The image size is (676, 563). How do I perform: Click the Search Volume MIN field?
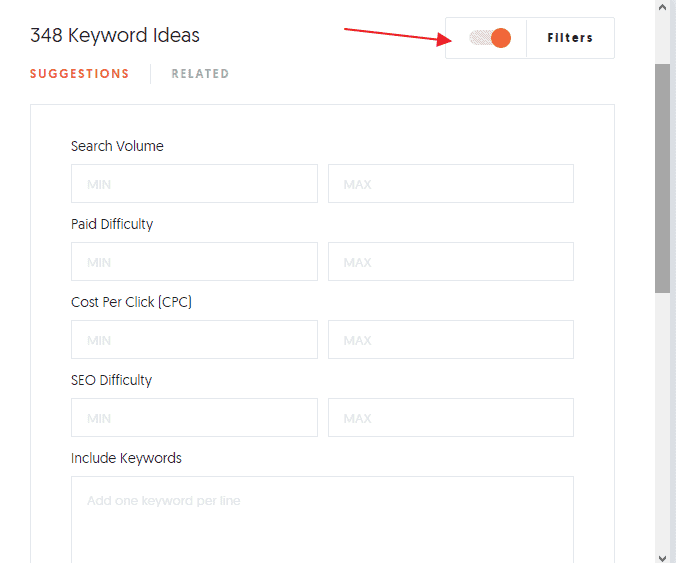194,184
